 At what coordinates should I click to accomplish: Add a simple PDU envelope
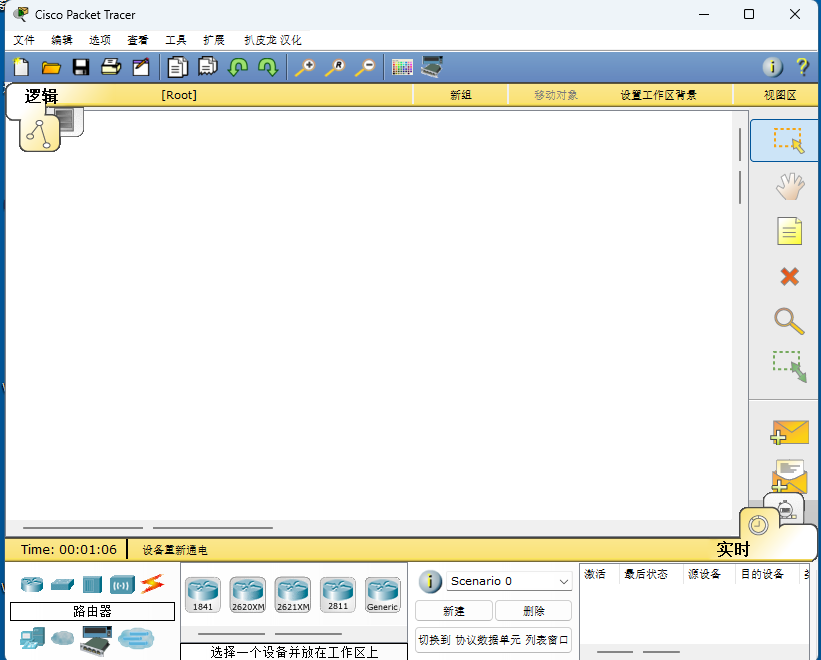point(790,433)
